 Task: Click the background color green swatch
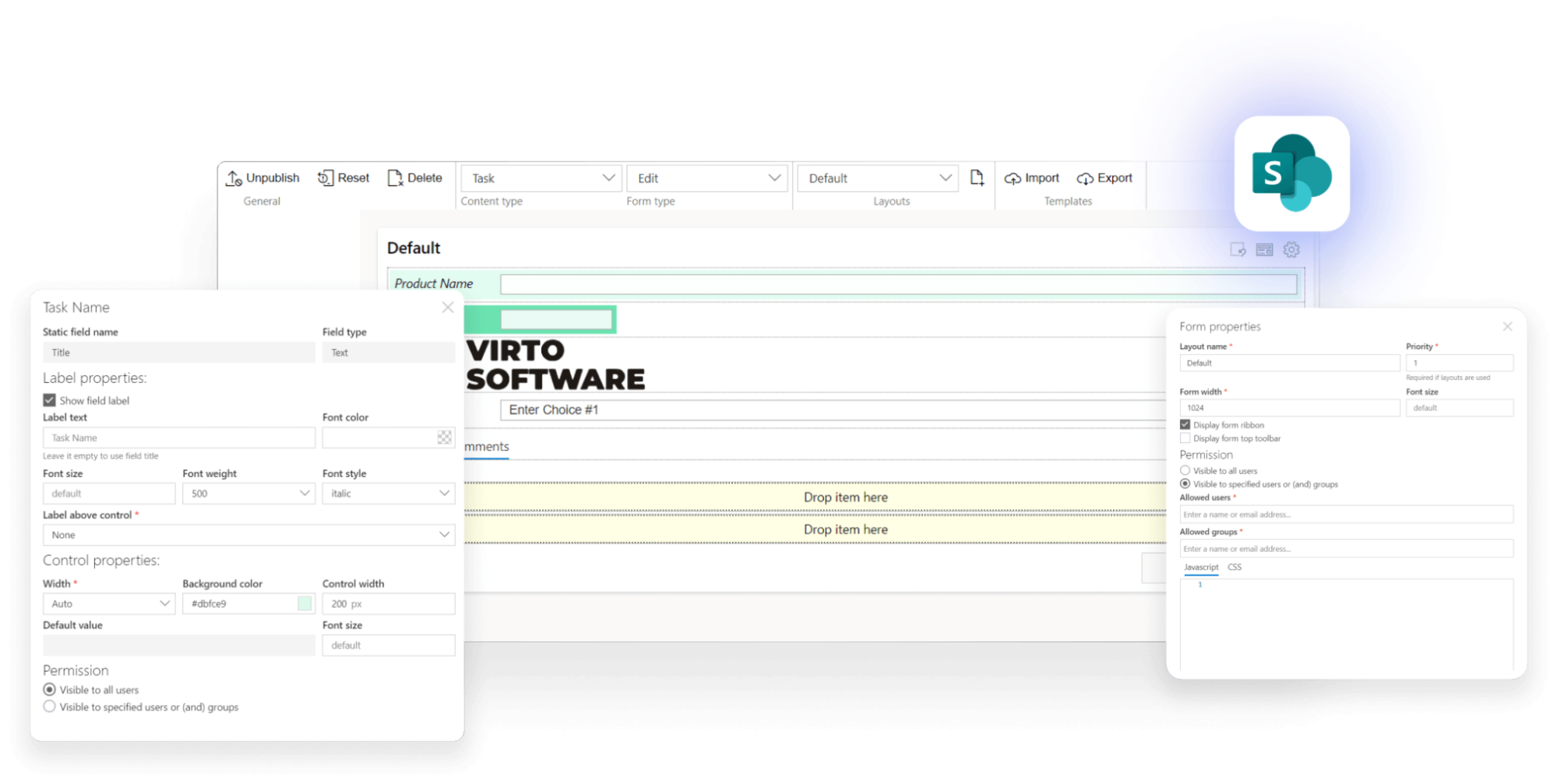305,603
